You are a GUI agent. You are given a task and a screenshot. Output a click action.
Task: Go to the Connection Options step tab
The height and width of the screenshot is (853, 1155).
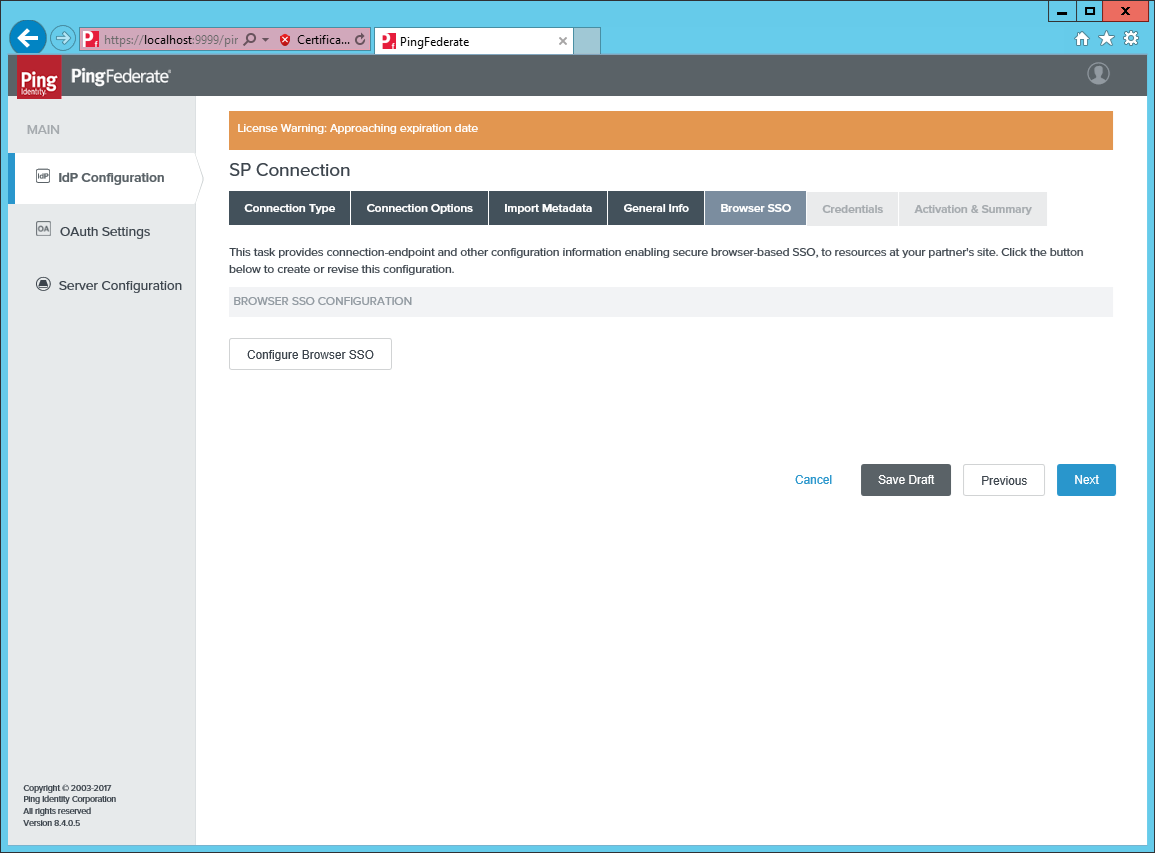(x=420, y=208)
